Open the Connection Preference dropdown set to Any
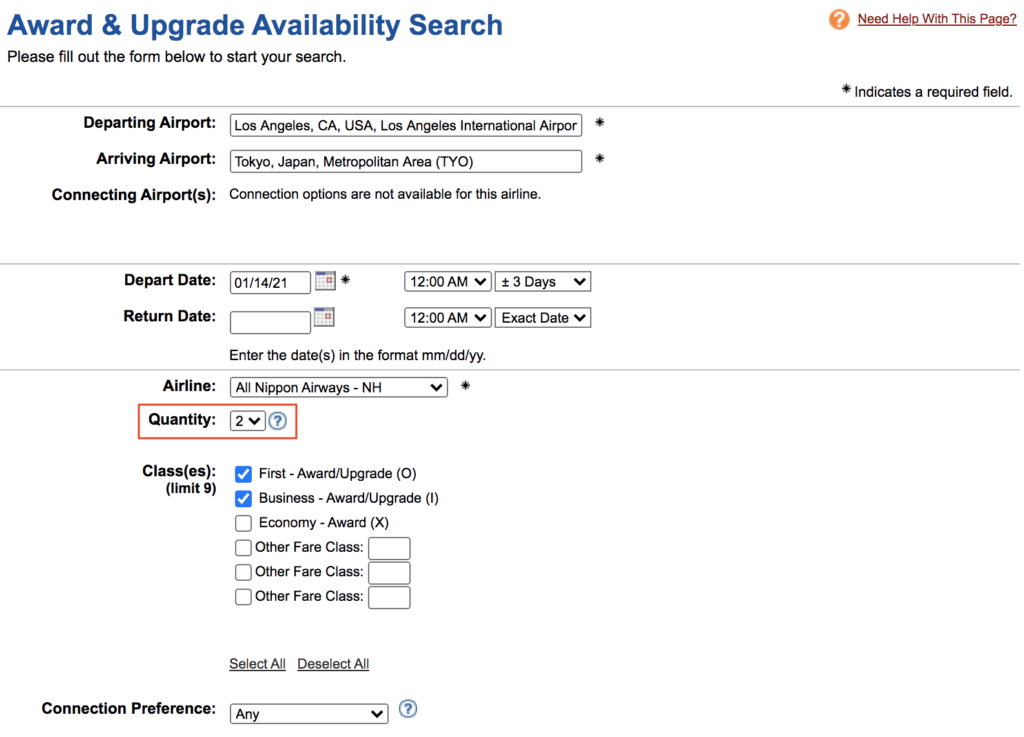The height and width of the screenshot is (737, 1024). pos(309,714)
